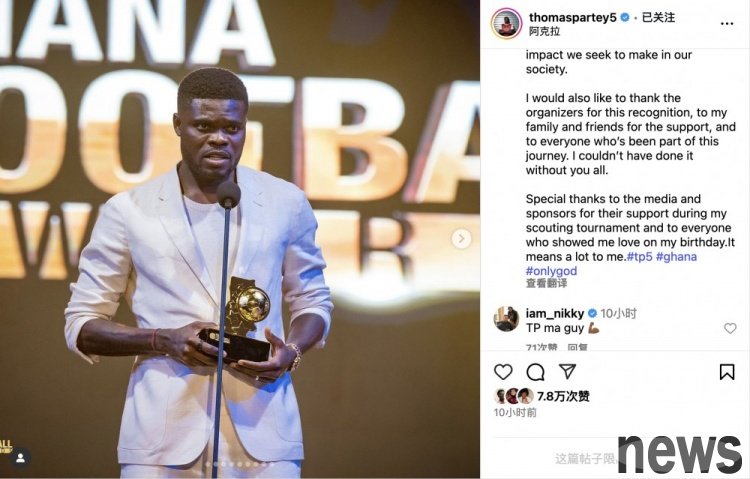Open the three-dot more options menu
This screenshot has height=479, width=750.
pos(727,23)
